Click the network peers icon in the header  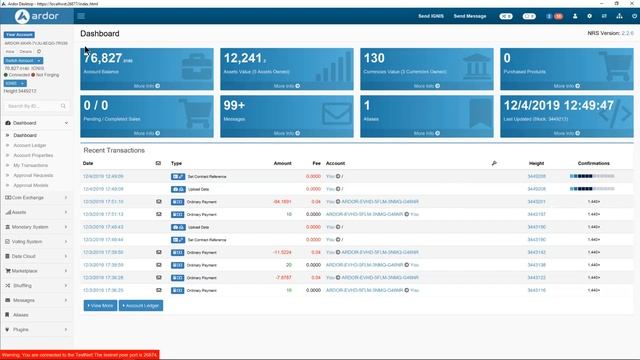point(619,16)
